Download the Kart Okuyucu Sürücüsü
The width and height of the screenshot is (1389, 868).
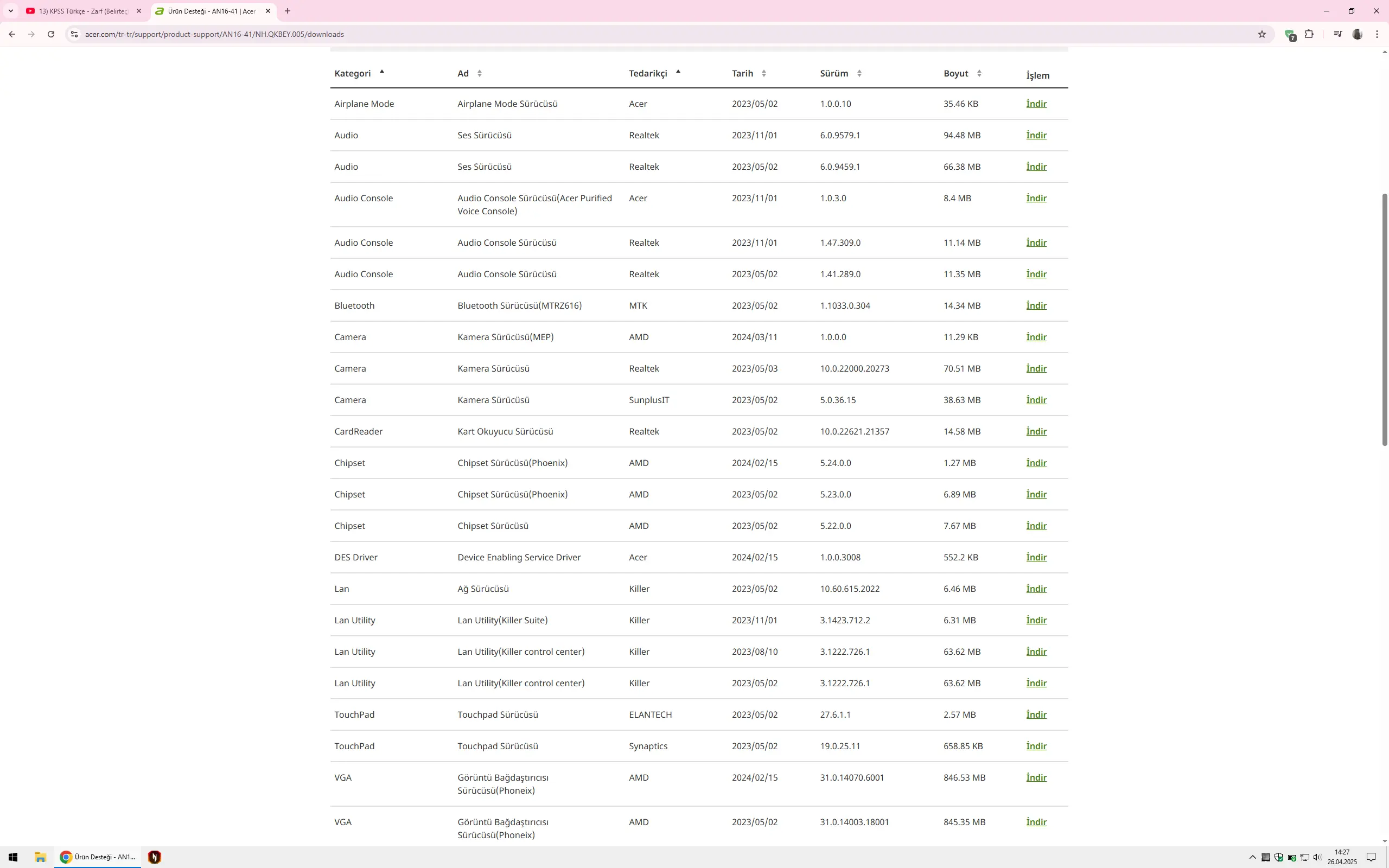[1036, 431]
